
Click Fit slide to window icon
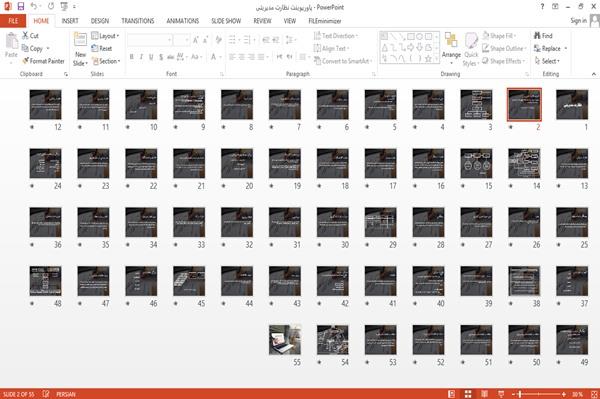pos(594,394)
